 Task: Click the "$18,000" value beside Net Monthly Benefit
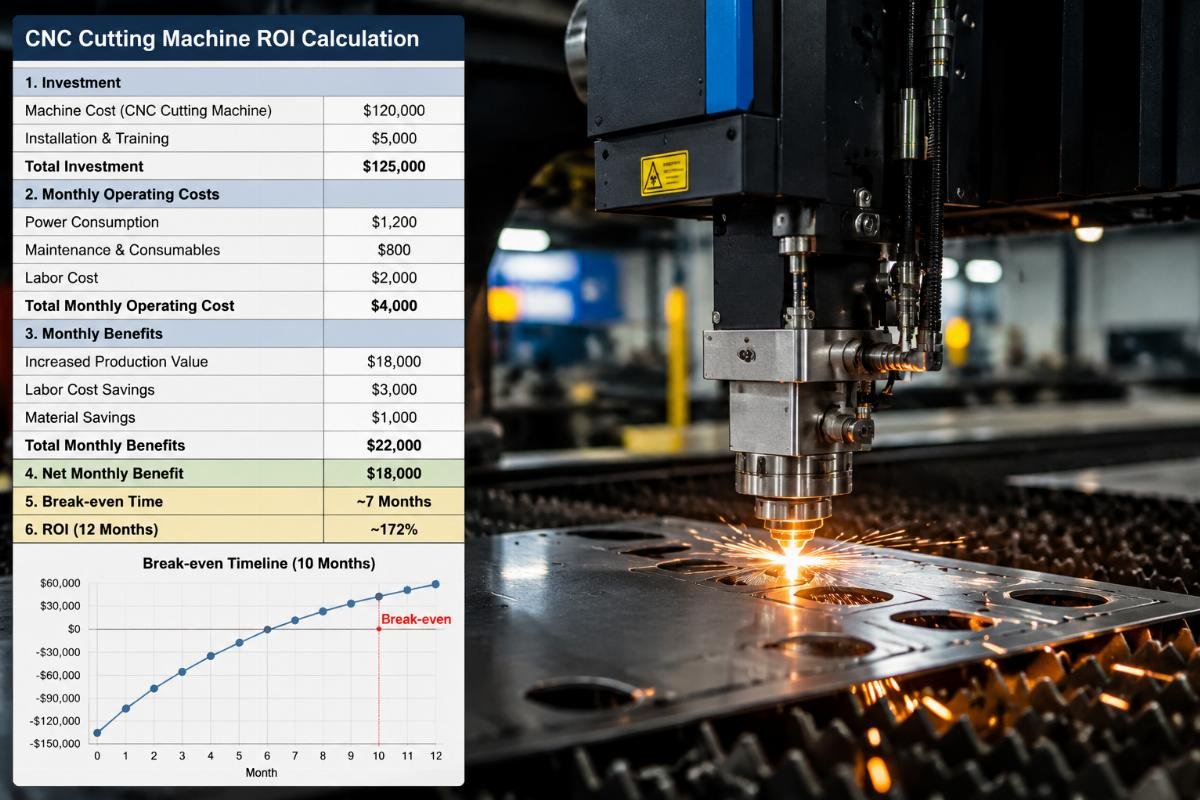pyautogui.click(x=394, y=474)
